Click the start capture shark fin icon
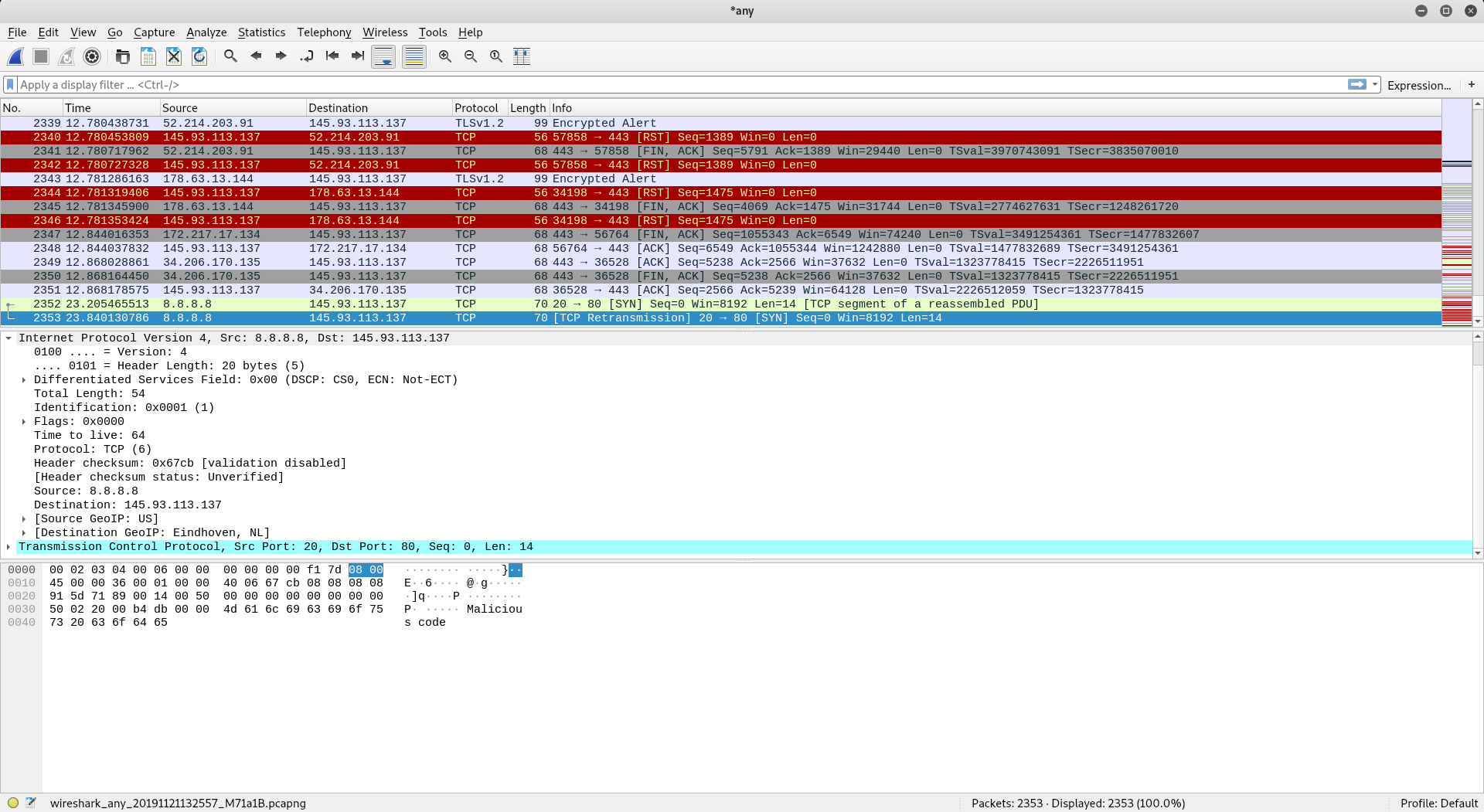The image size is (1484, 812). 15,56
